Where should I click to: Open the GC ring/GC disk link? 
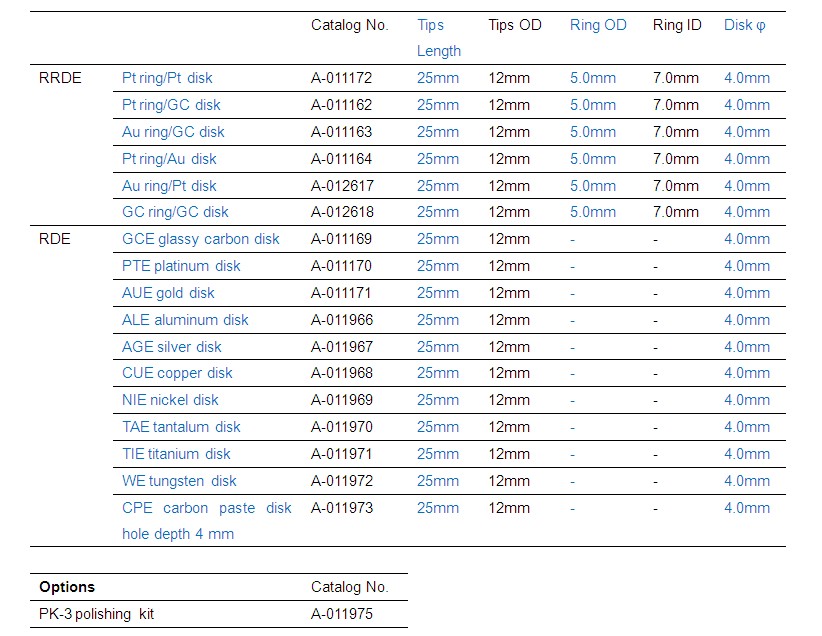click(175, 212)
